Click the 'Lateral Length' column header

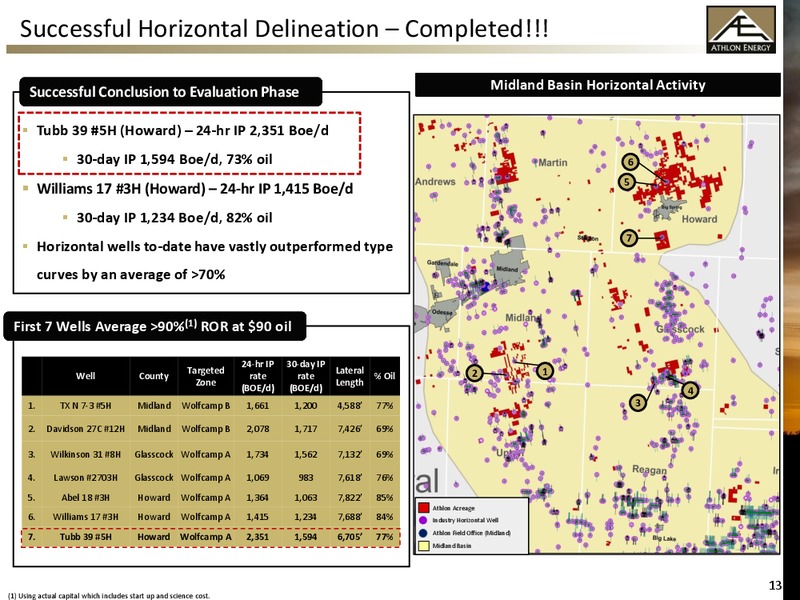pyautogui.click(x=349, y=377)
